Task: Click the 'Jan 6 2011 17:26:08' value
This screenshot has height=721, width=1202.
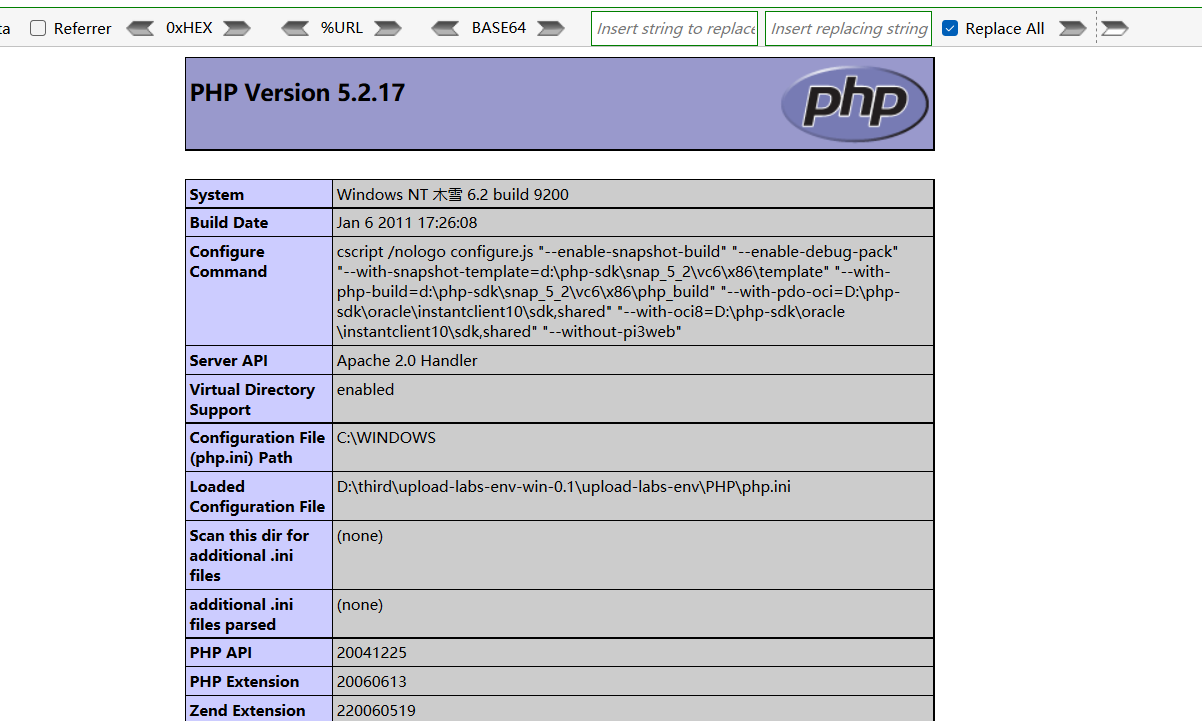Action: tap(407, 223)
